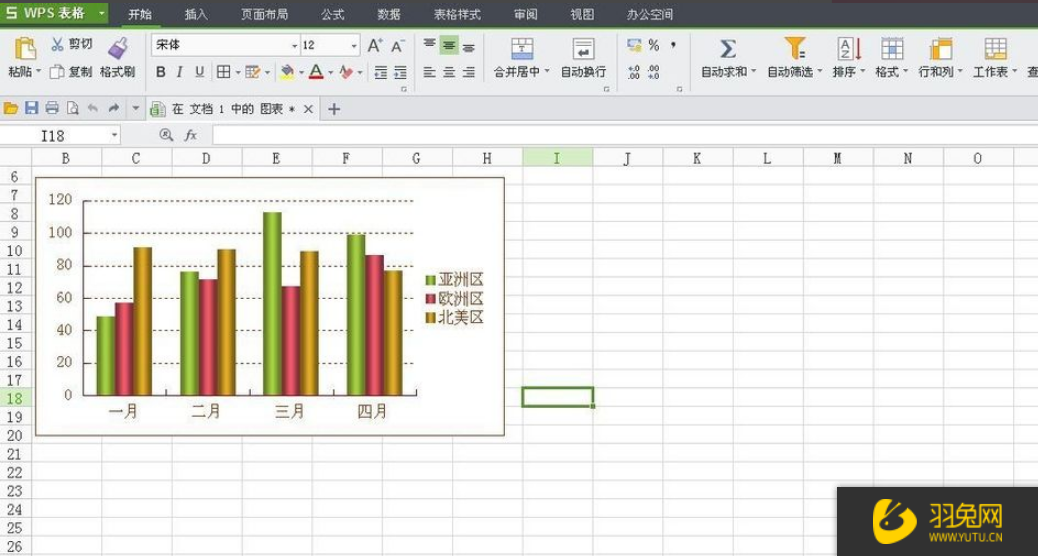Expand the AutoSum (自动求和) dropdown arrow
The height and width of the screenshot is (556, 1038).
[x=753, y=72]
